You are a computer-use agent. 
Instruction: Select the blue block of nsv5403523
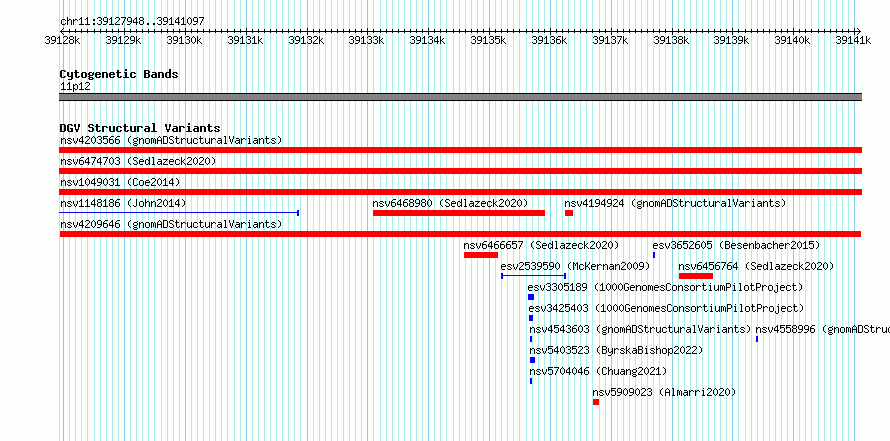(x=532, y=360)
